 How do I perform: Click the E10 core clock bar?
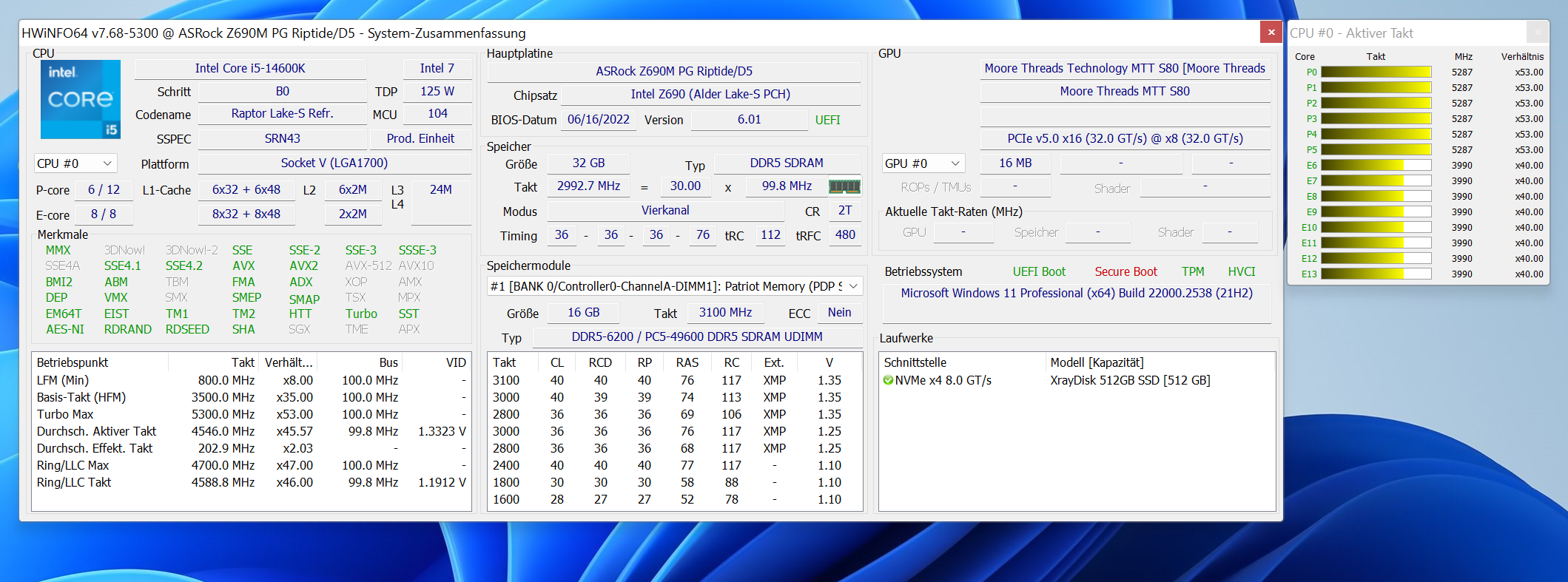[1376, 227]
